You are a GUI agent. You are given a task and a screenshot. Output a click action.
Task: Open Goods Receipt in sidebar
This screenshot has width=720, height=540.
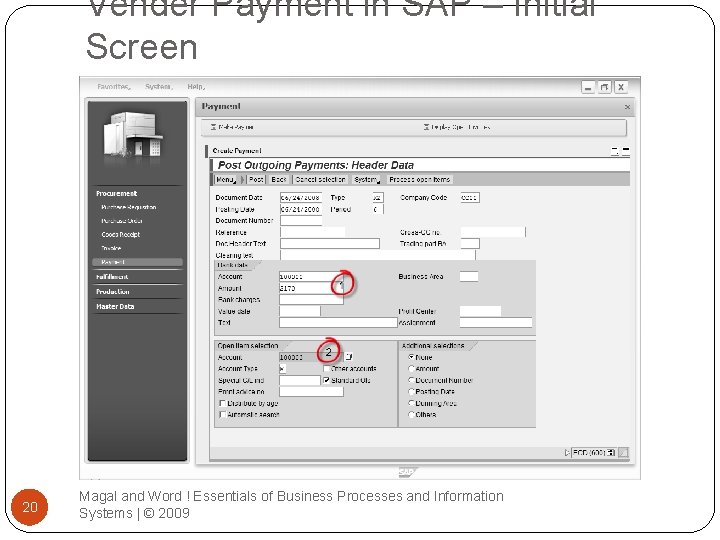121,234
